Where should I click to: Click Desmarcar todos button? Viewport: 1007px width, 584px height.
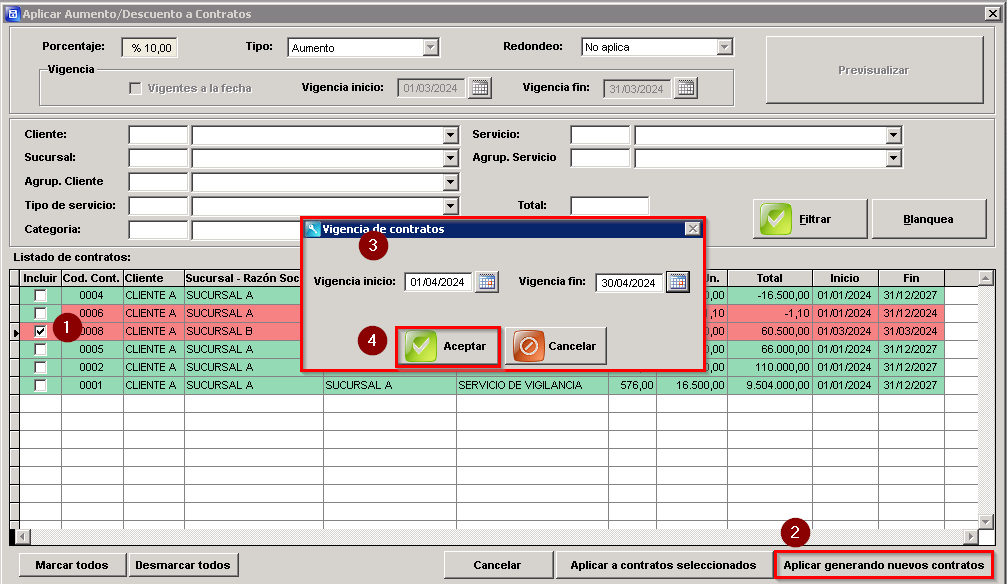183,565
